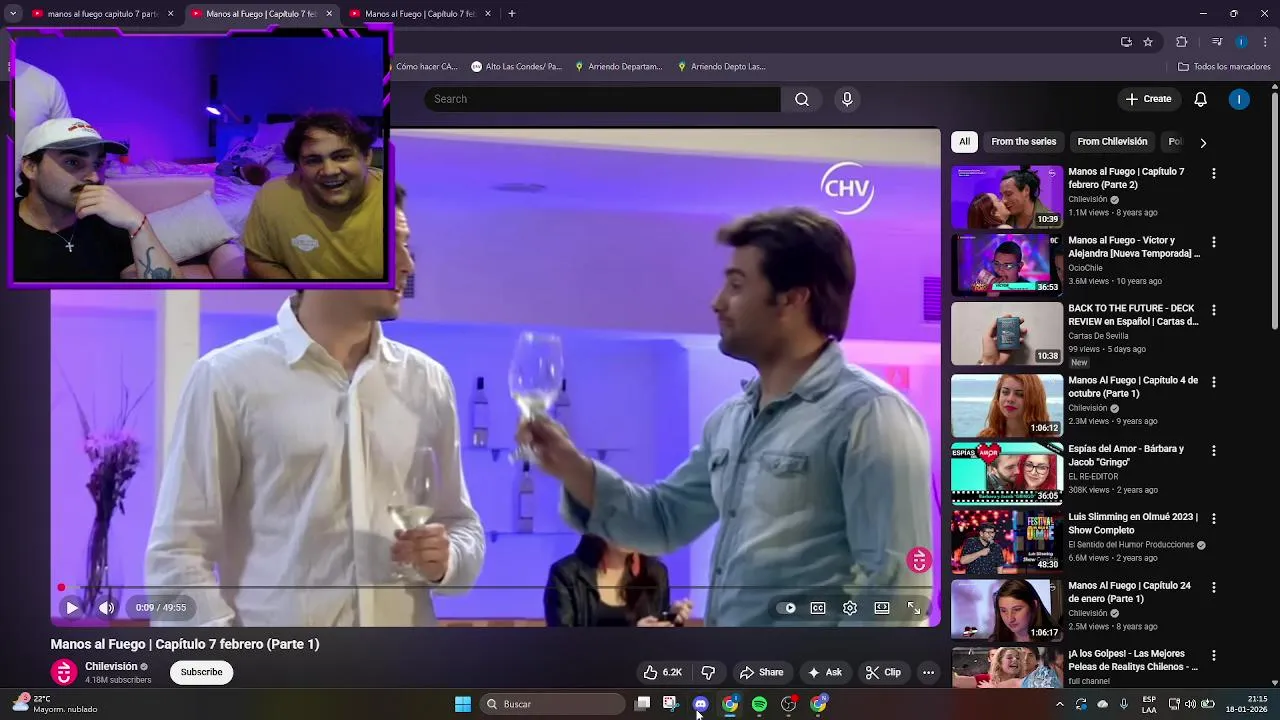Like the video thumbs up
Screen dimensions: 1280x720
pos(663,672)
